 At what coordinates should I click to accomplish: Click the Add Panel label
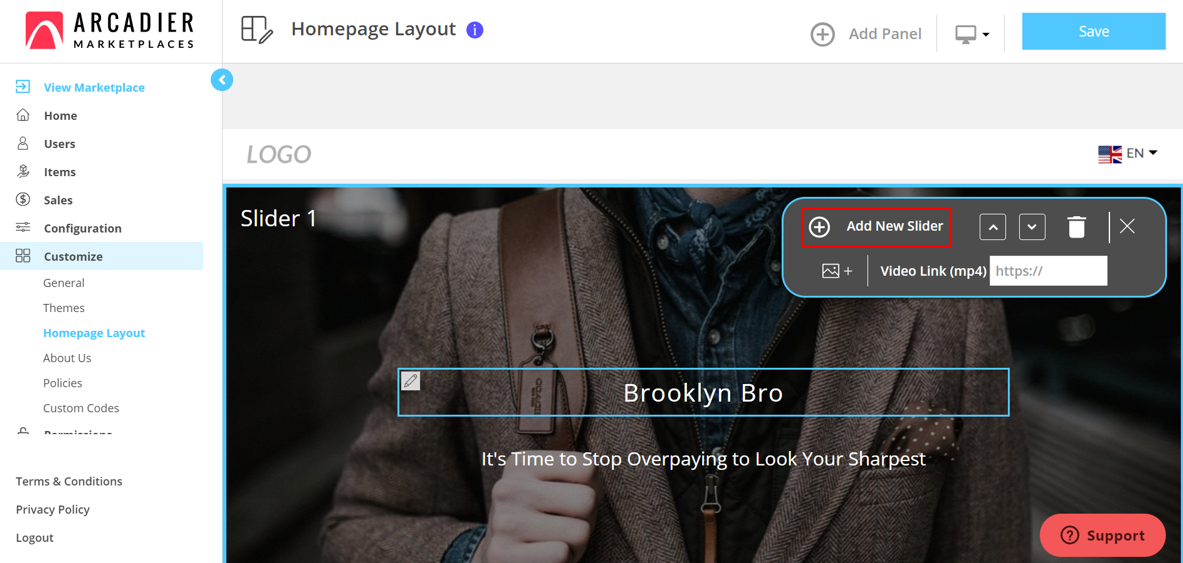tap(885, 34)
